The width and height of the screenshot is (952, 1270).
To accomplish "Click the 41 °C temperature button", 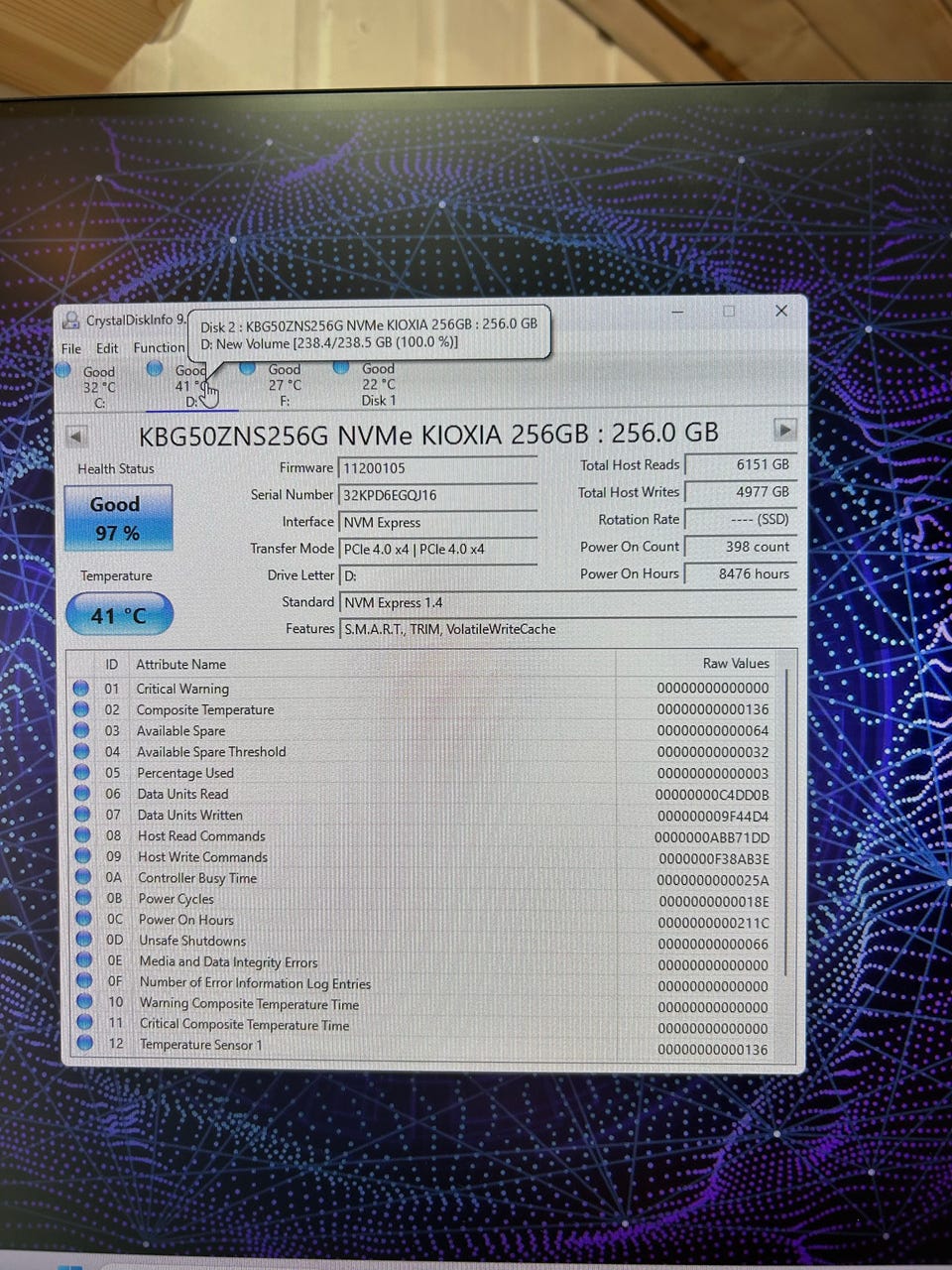I will 119,615.
